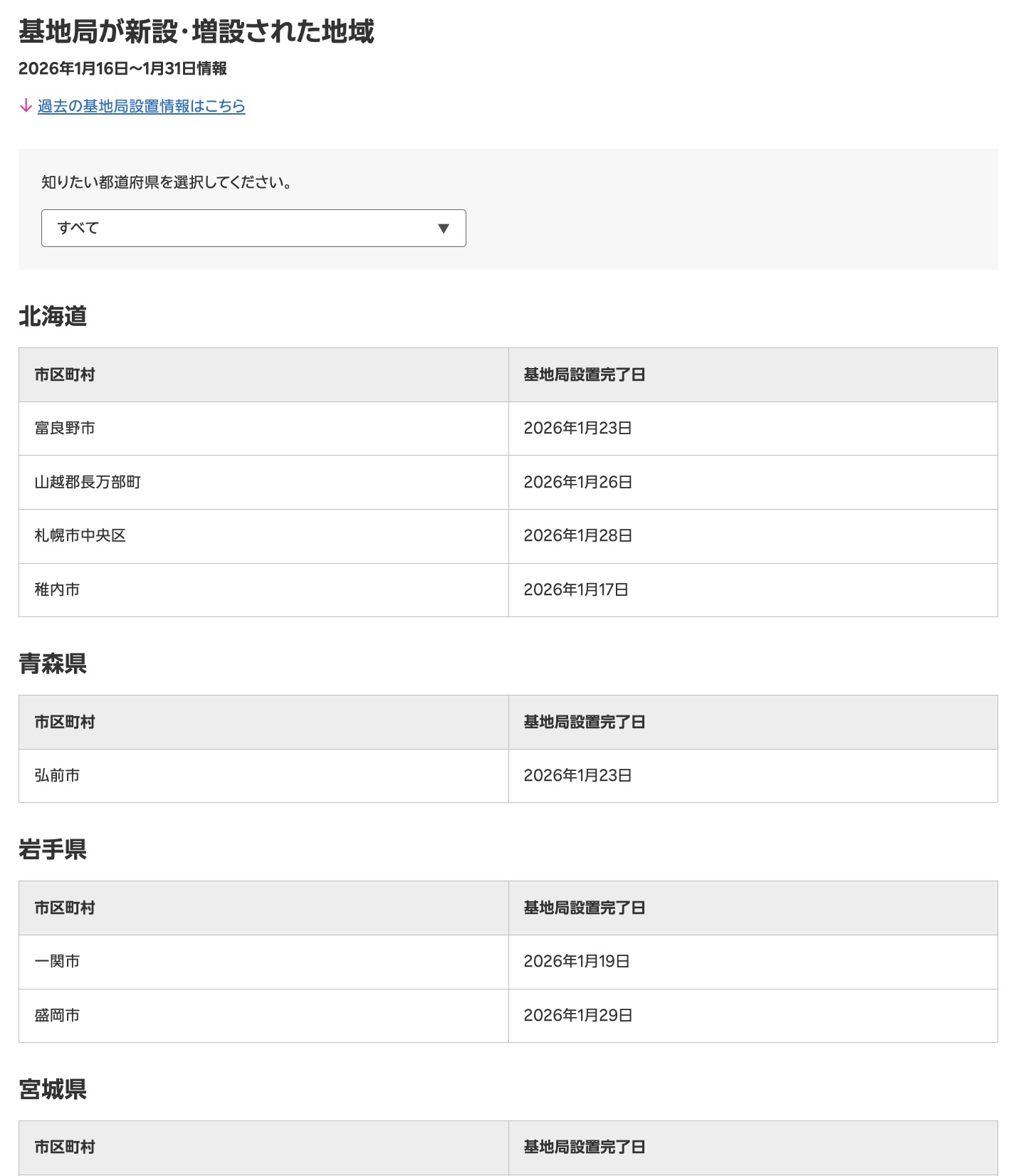Click the 基地局設置完了日 header in the 北海道 table

point(753,375)
